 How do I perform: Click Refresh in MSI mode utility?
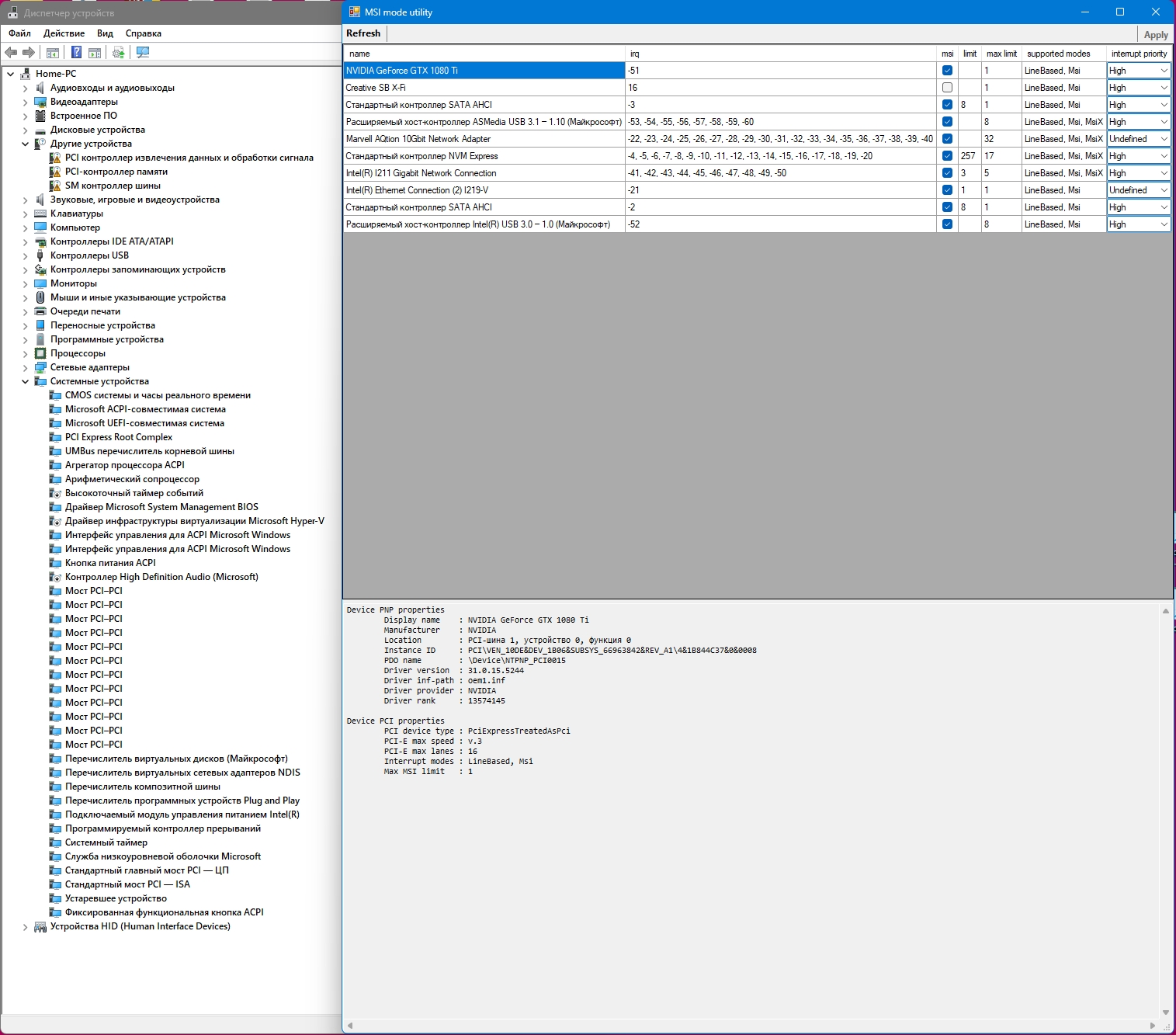[x=363, y=33]
